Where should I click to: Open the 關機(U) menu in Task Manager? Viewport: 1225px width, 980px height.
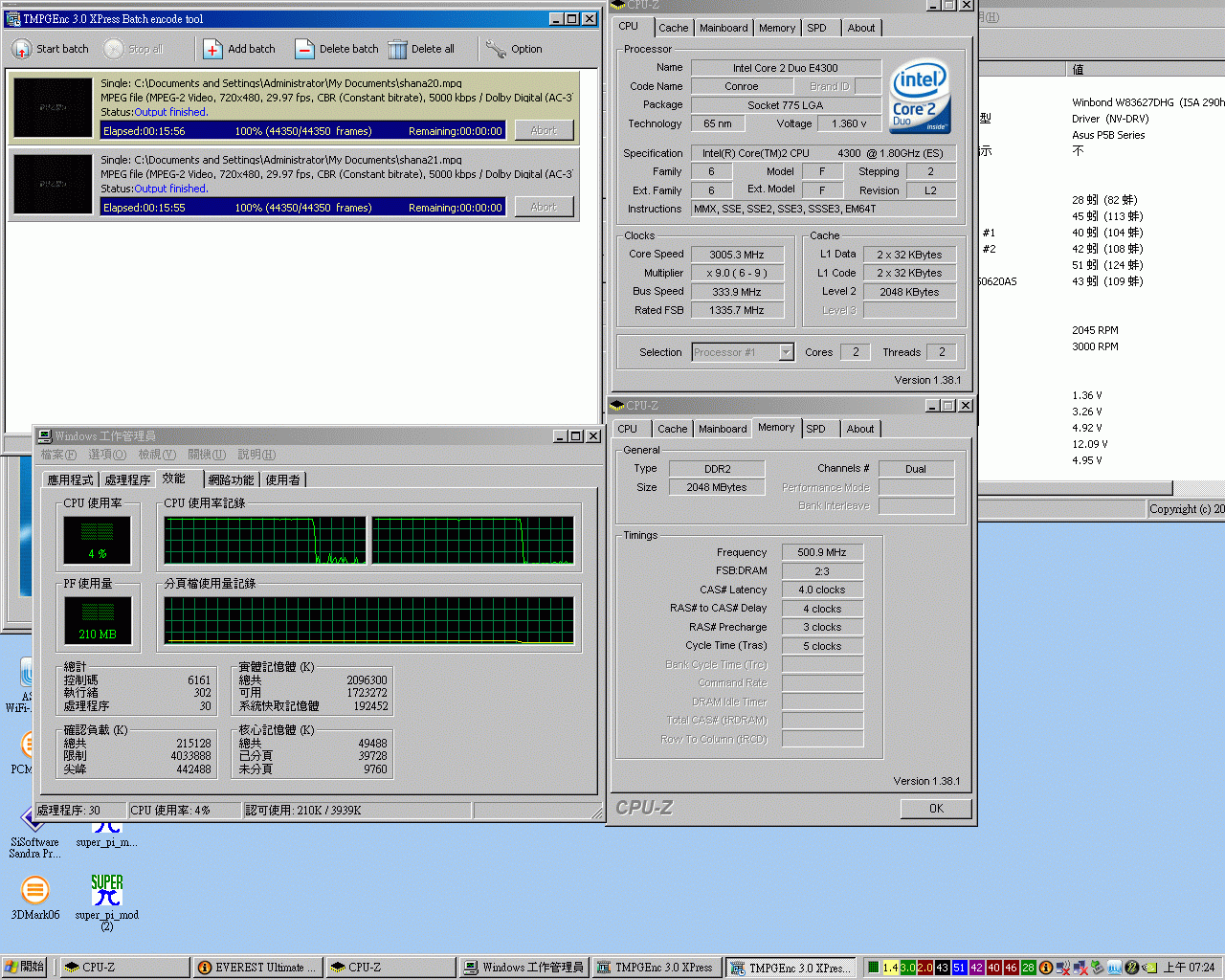click(207, 455)
